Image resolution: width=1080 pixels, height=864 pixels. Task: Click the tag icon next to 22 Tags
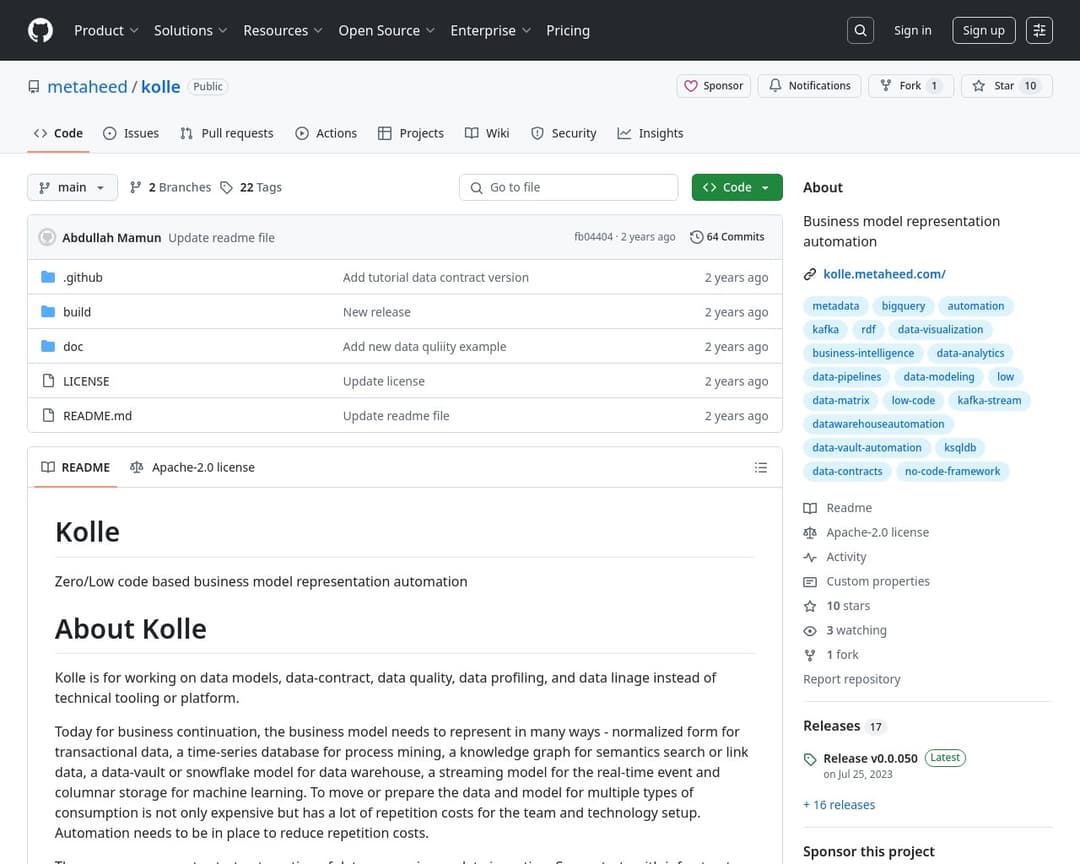point(226,187)
